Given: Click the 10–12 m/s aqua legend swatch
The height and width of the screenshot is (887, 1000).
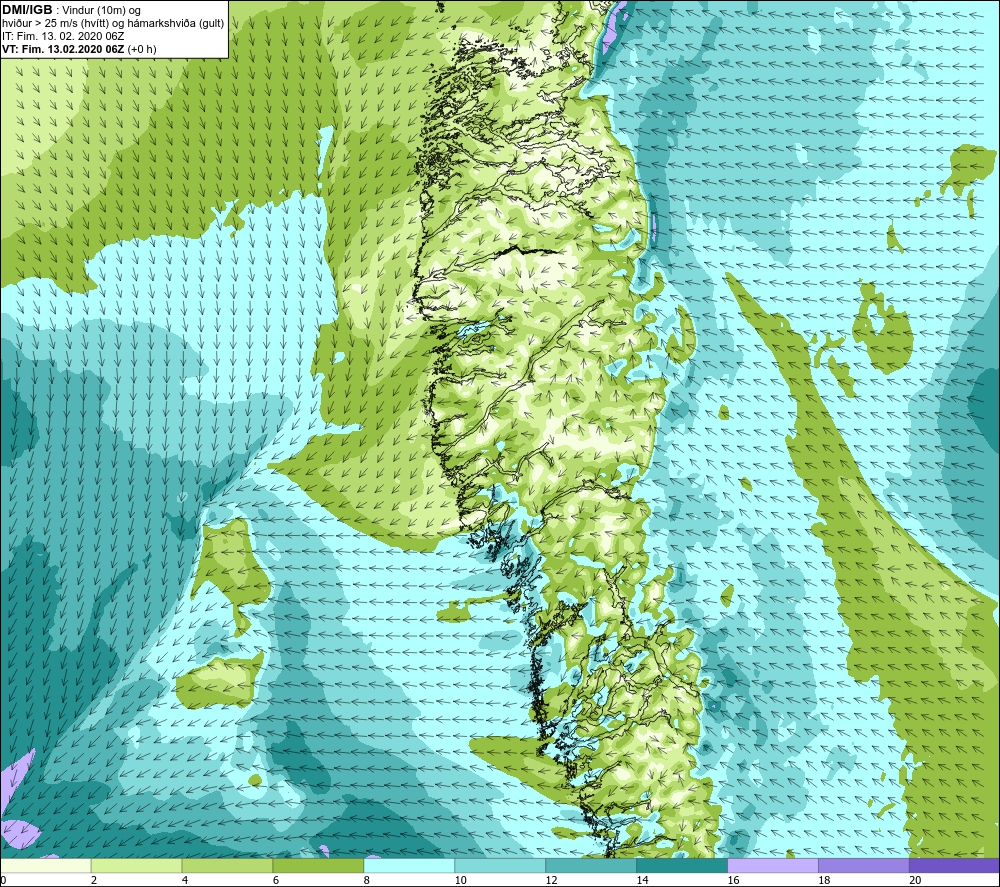Looking at the screenshot, I should (x=500, y=865).
